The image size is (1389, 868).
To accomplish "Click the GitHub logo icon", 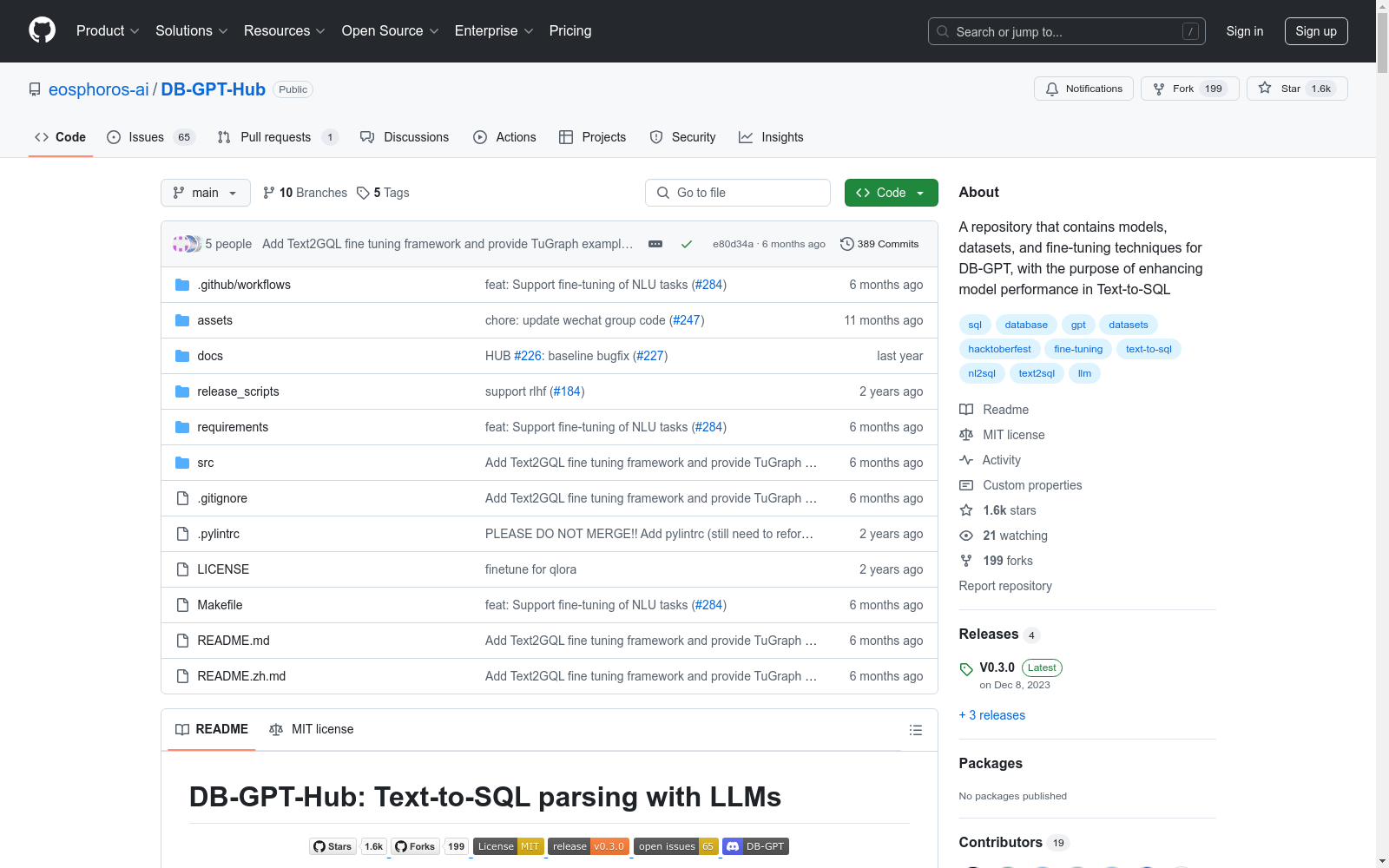I will [x=42, y=30].
